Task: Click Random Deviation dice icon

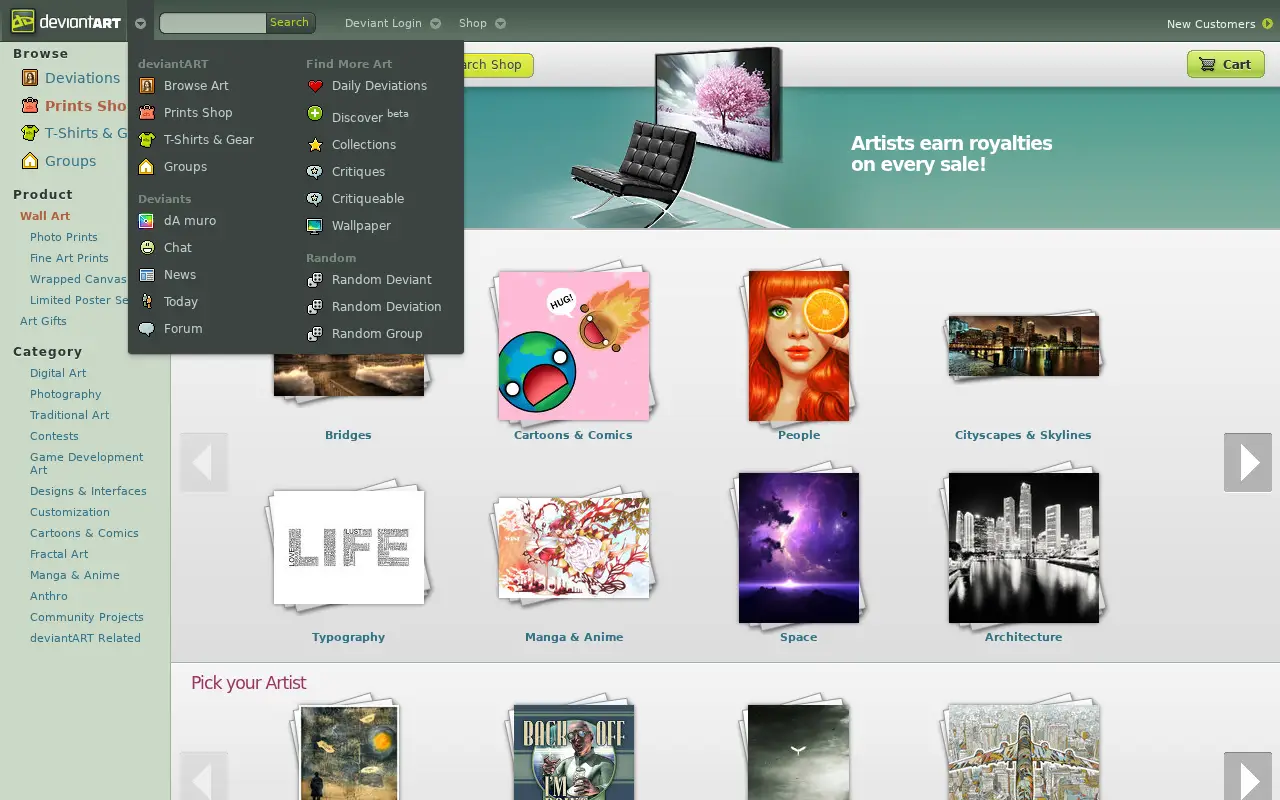Action: click(315, 307)
